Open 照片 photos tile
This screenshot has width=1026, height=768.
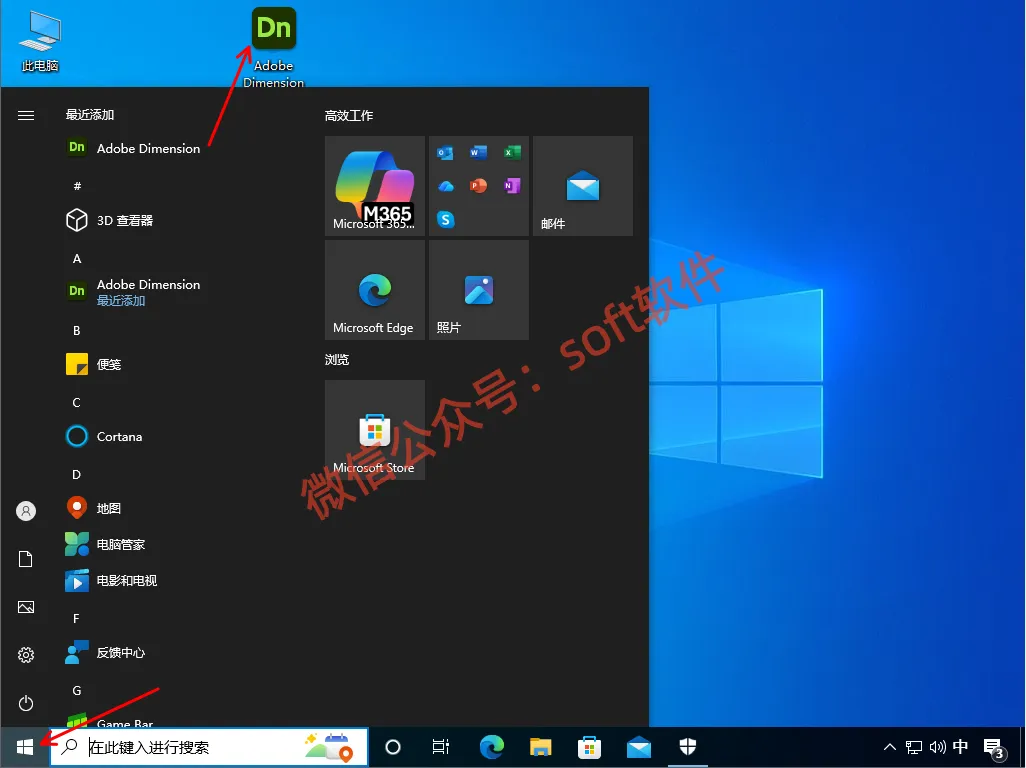pyautogui.click(x=479, y=290)
